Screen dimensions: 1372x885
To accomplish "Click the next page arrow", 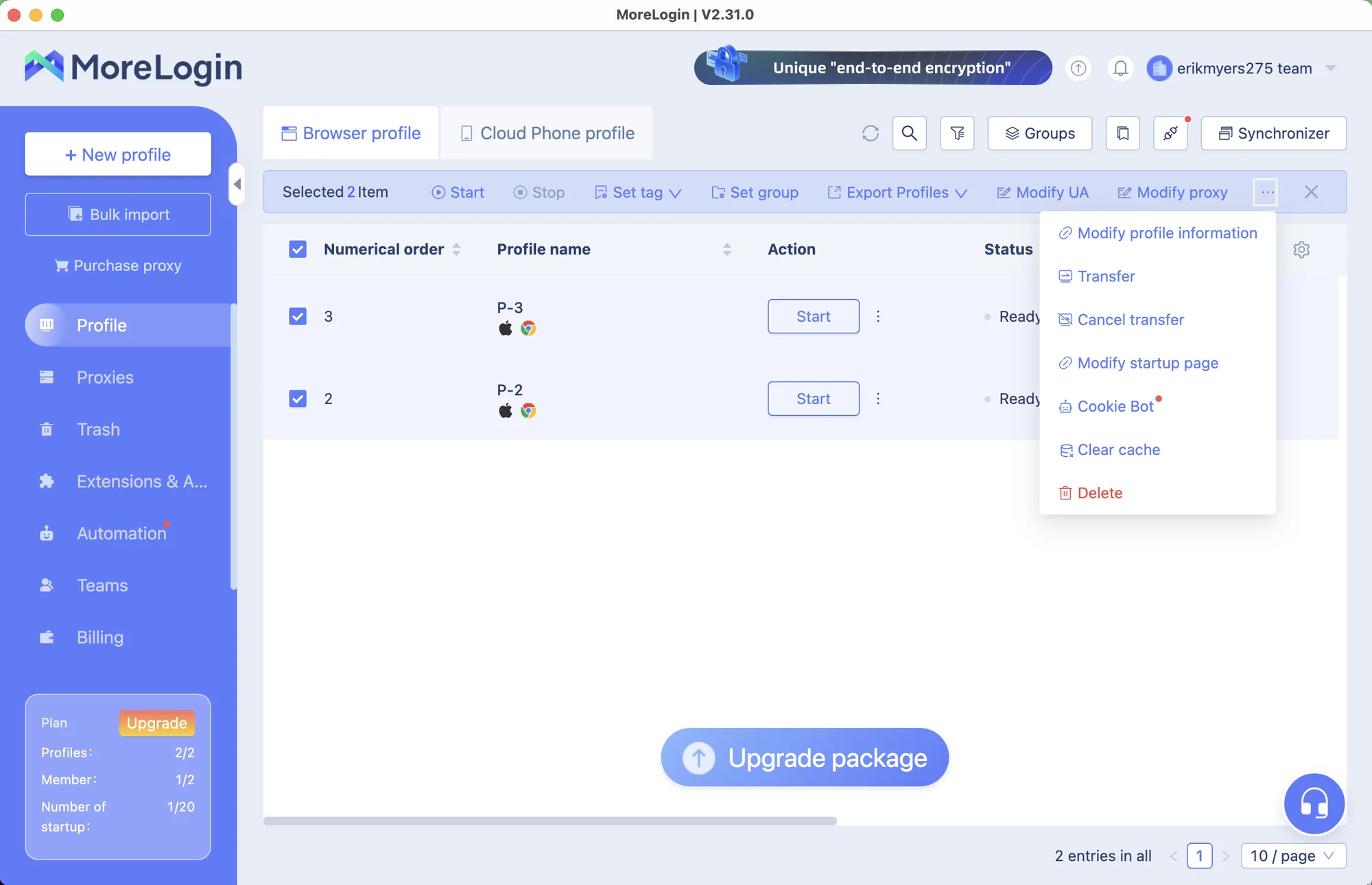I will pos(1226,855).
